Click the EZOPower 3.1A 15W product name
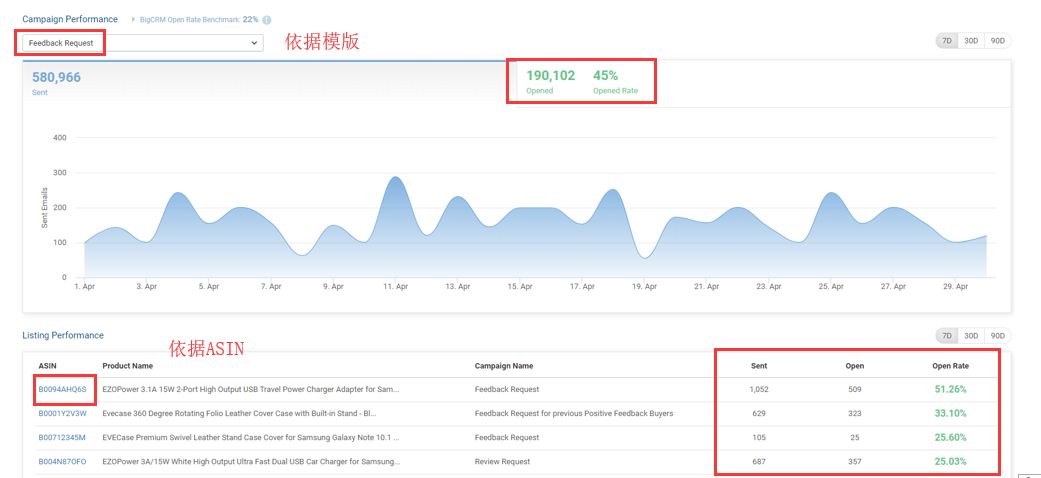Viewport: 1041px width, 478px height. [251, 390]
